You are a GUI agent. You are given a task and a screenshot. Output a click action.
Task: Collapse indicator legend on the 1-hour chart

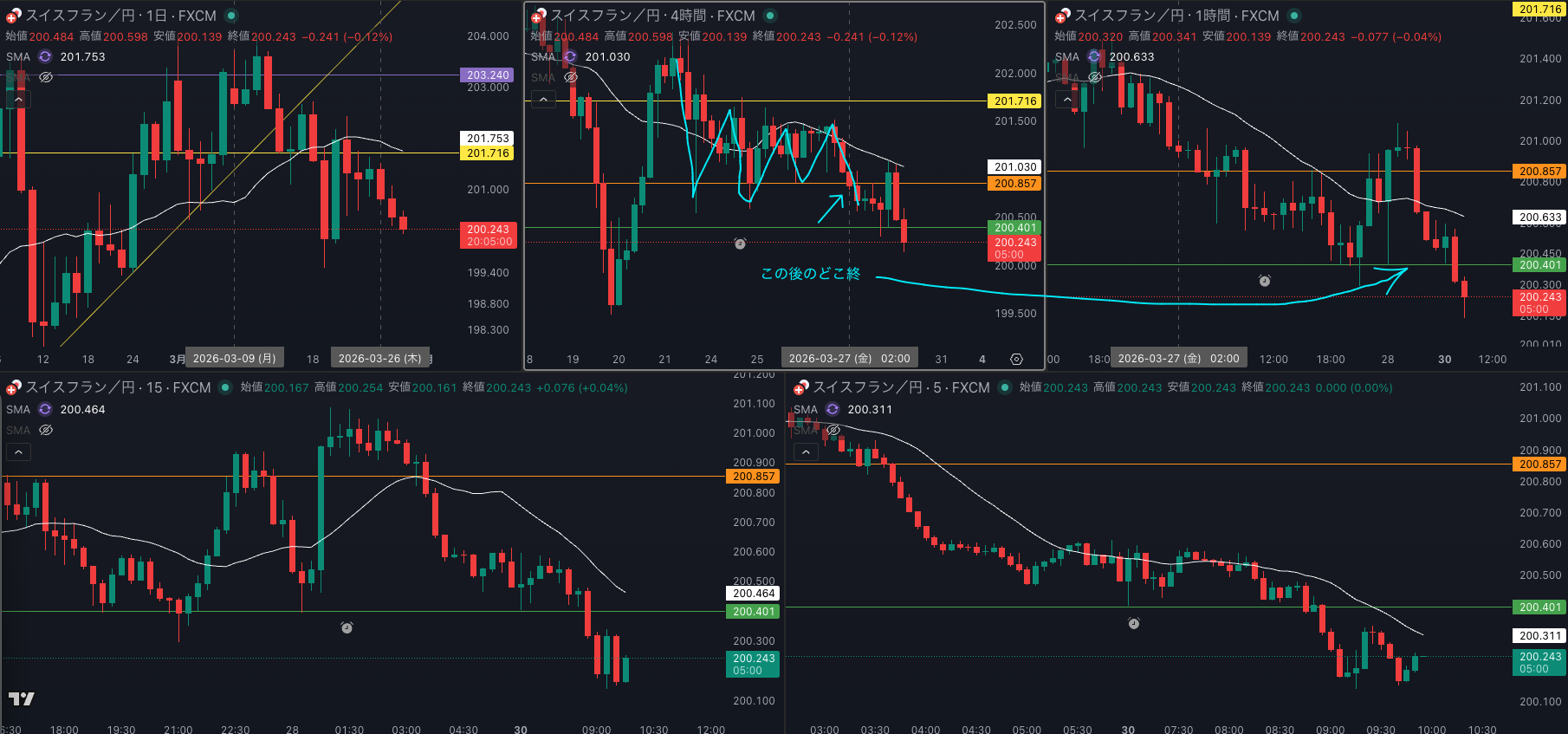click(x=1067, y=100)
